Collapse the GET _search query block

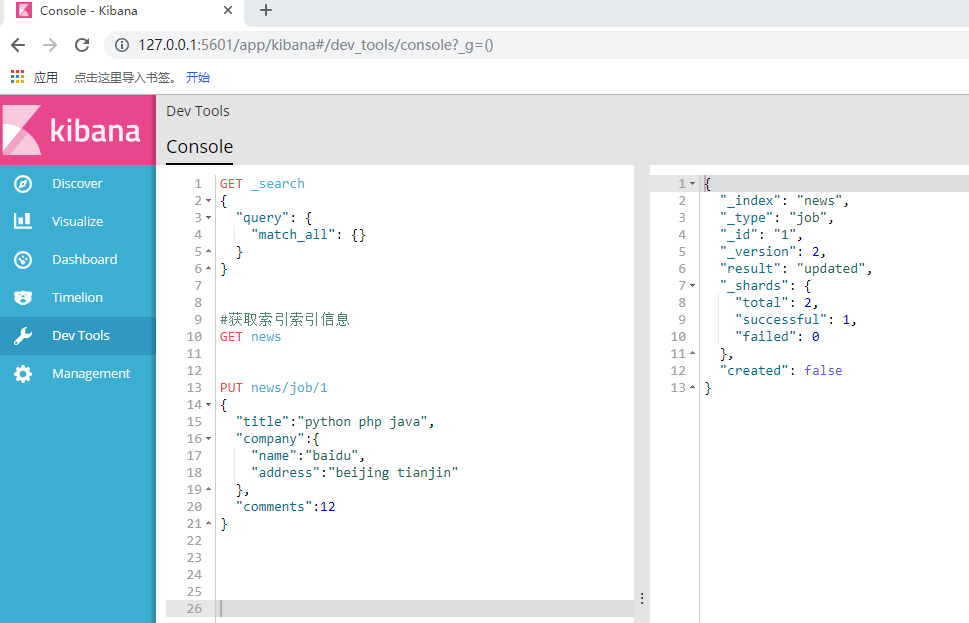tap(208, 200)
